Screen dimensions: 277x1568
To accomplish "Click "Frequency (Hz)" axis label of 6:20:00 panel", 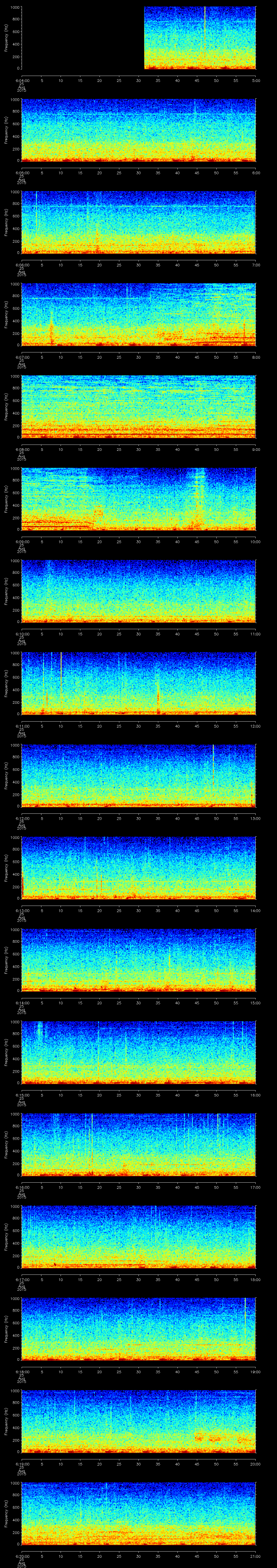I will click(x=6, y=1513).
